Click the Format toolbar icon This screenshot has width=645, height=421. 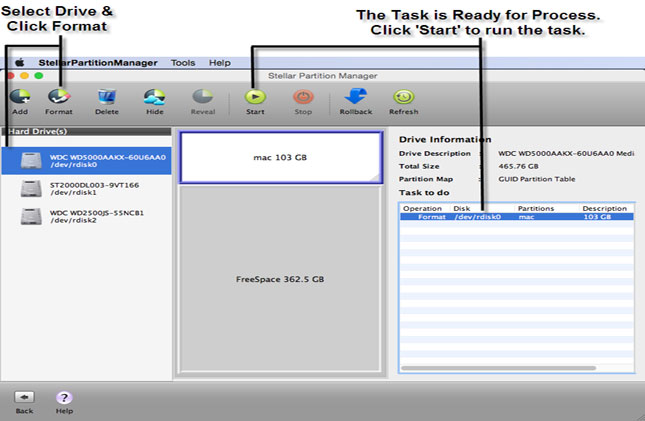tap(59, 97)
